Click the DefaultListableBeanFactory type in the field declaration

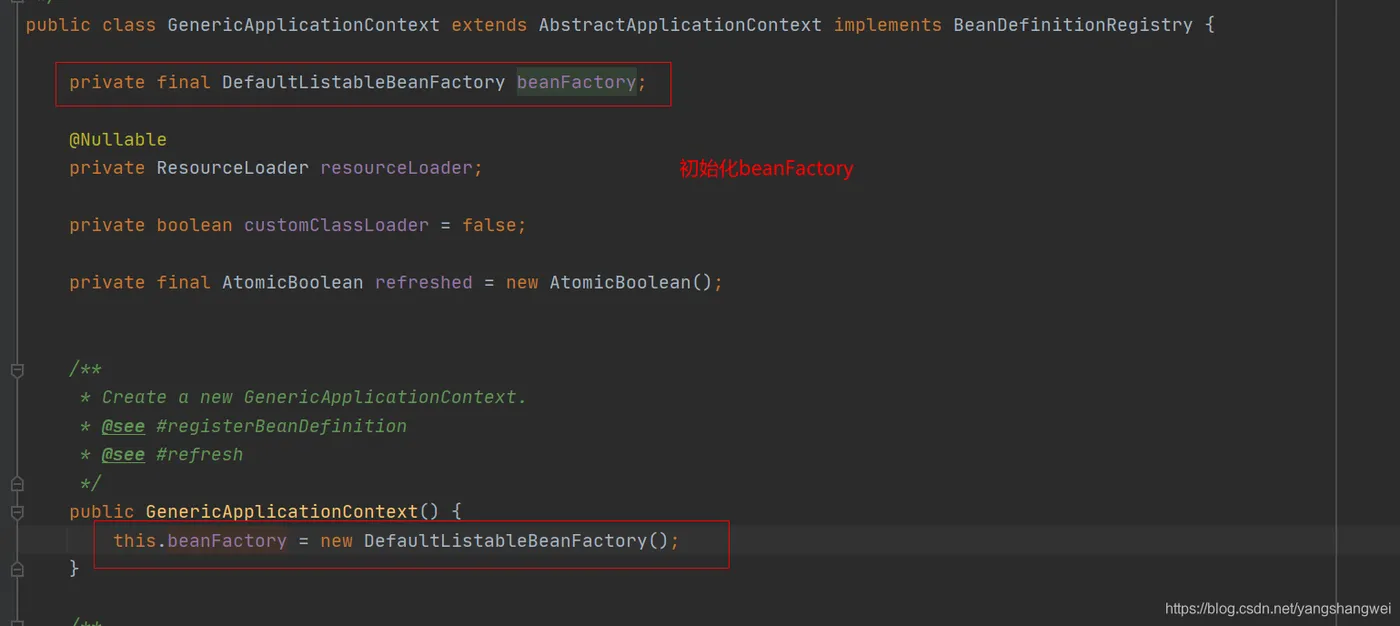pos(363,82)
